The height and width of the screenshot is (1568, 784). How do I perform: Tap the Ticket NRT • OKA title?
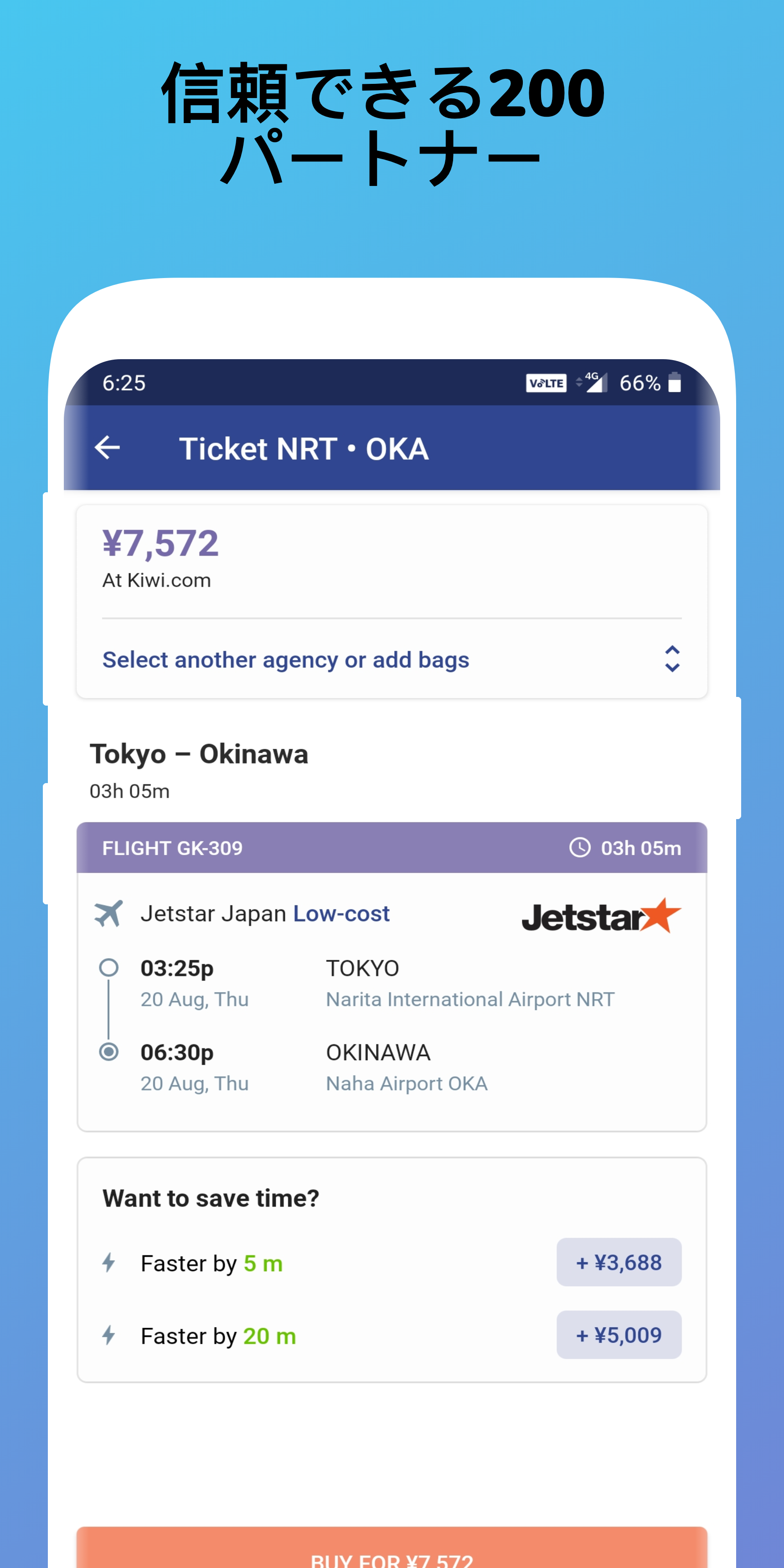click(x=303, y=449)
